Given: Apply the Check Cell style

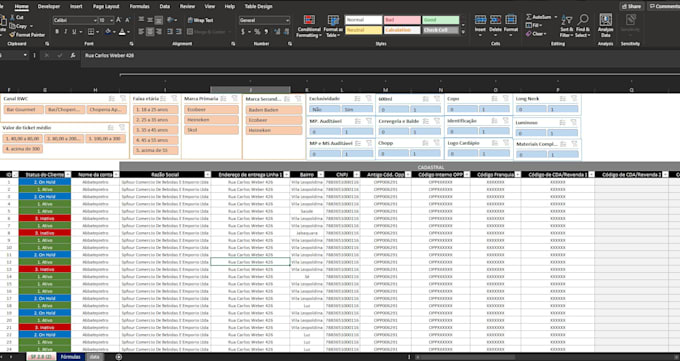Looking at the screenshot, I should click(440, 30).
